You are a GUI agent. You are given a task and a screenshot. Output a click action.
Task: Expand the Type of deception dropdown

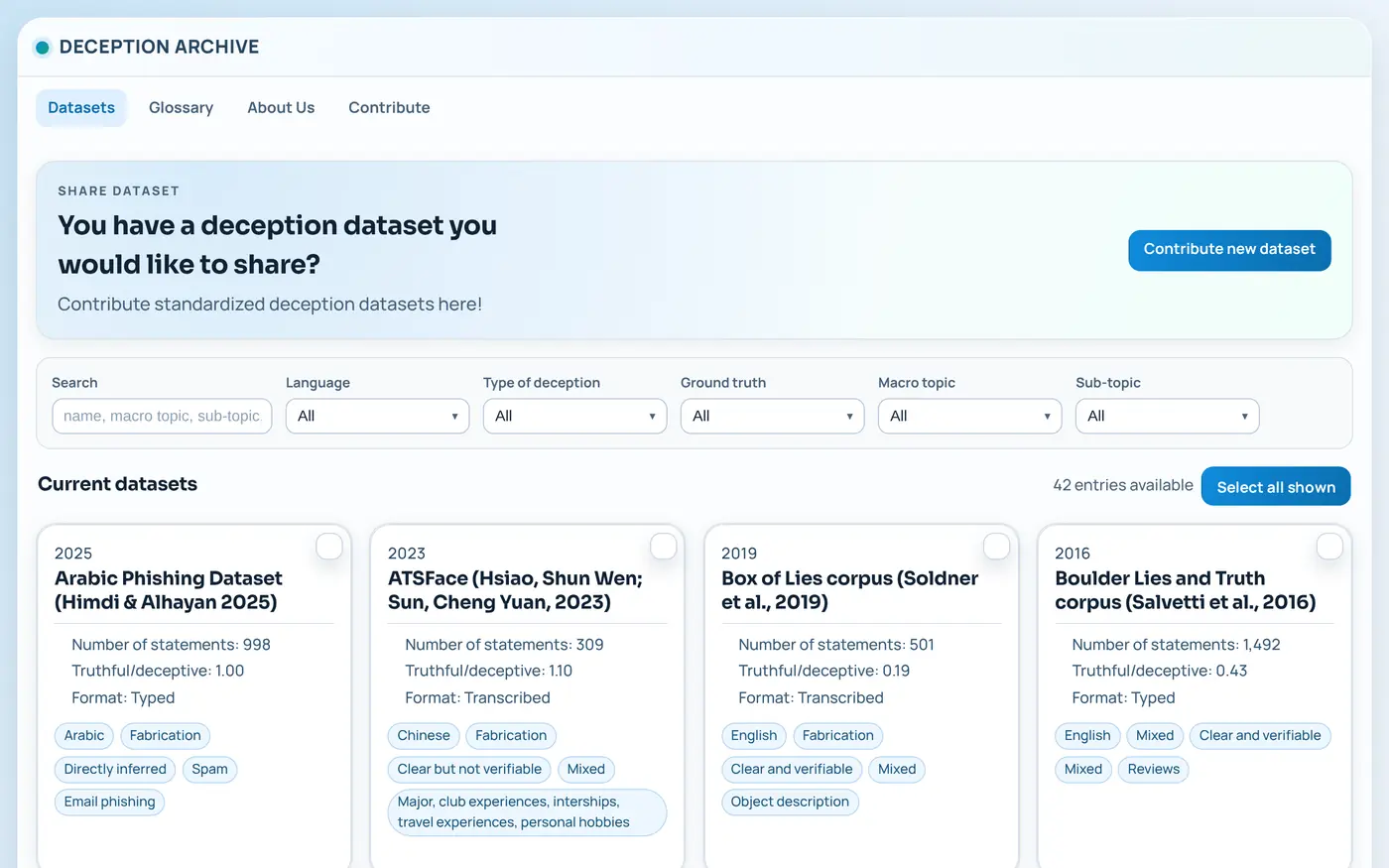tap(574, 417)
